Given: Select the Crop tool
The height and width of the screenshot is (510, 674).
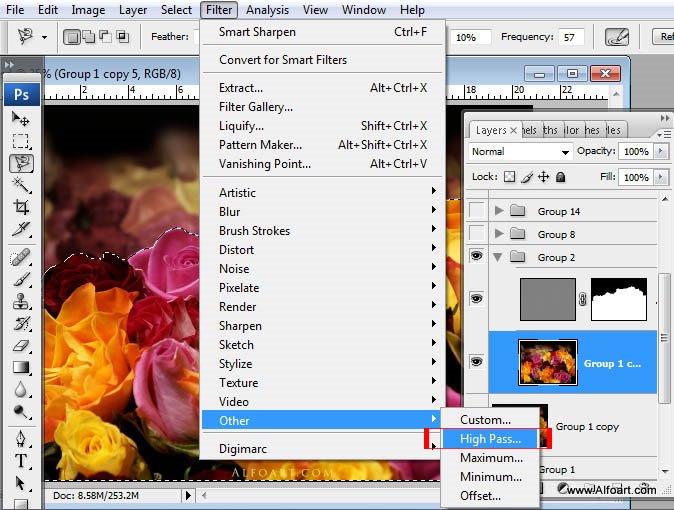Looking at the screenshot, I should pos(21,207).
